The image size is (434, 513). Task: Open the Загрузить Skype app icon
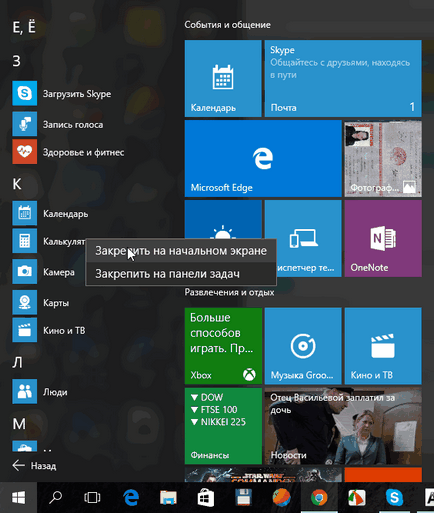click(x=24, y=93)
